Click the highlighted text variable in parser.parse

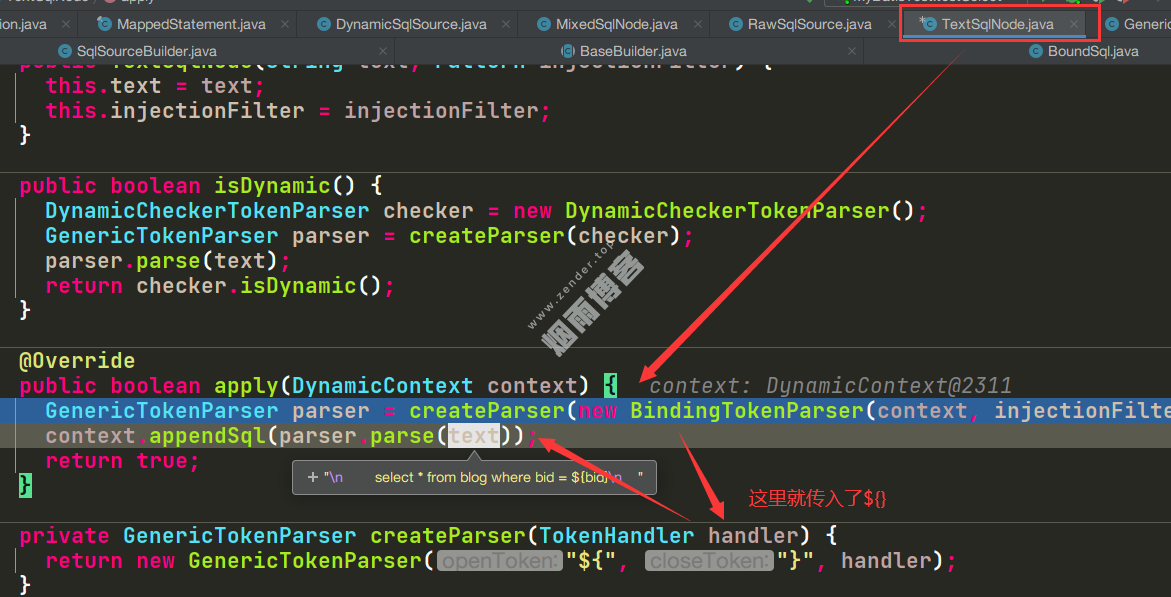click(x=473, y=436)
